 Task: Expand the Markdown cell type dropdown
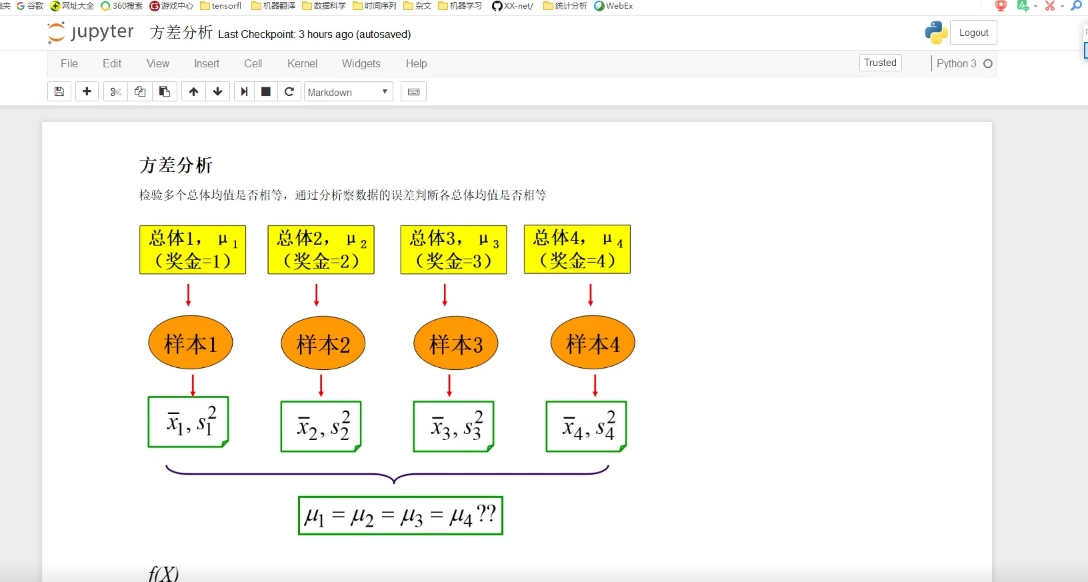348,91
